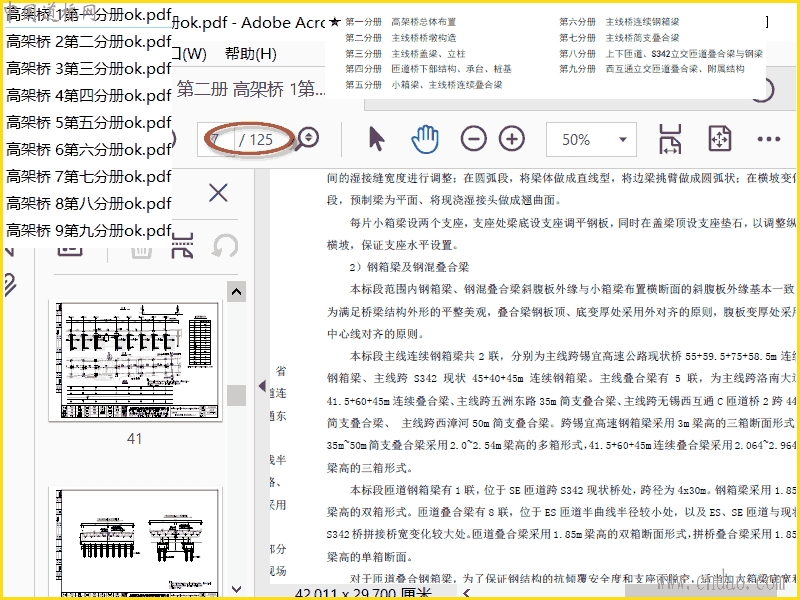Screen dimensions: 800x600
Task: Click the attachments paperclip icon in sidebar
Action: tap(10, 285)
